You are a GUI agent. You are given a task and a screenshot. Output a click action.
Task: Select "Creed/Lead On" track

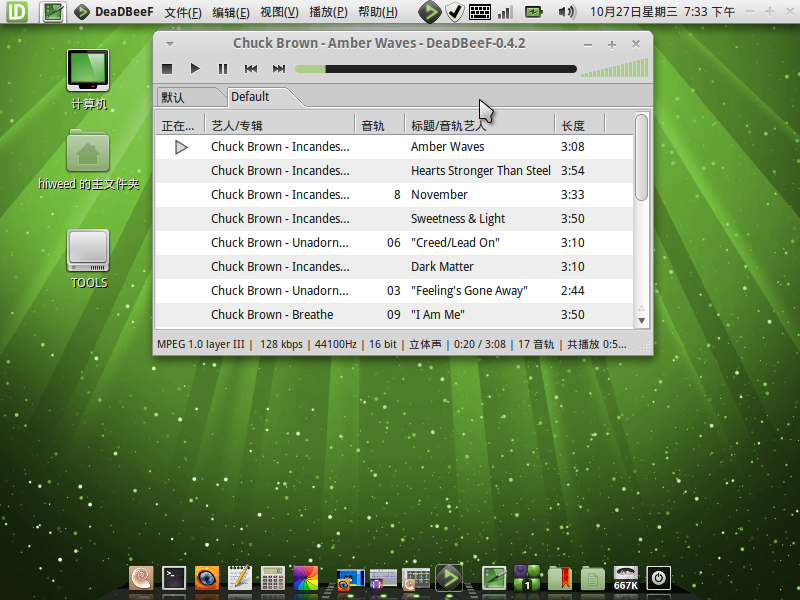[x=394, y=243]
